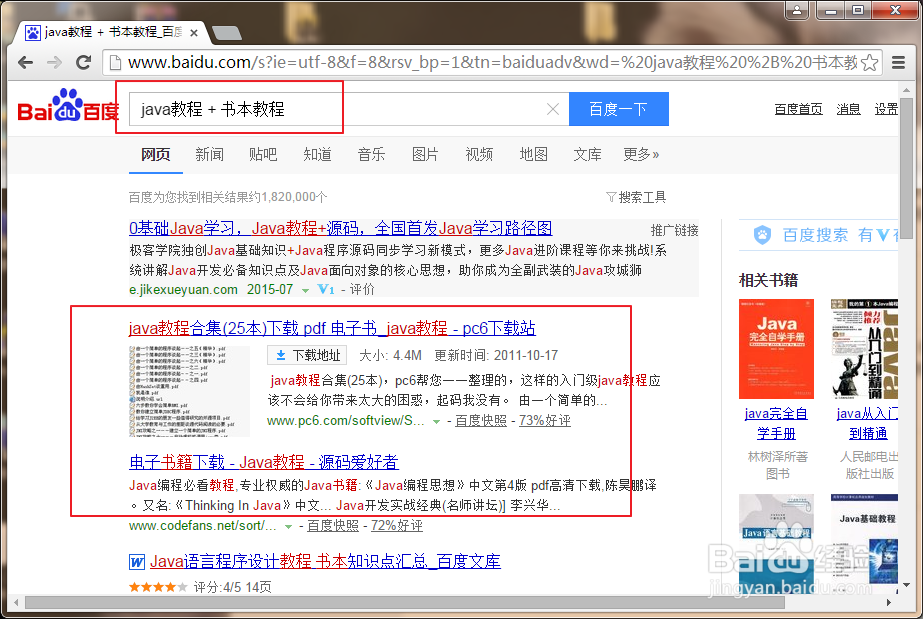
Task: Click the 73%好评 link
Action: 544,421
